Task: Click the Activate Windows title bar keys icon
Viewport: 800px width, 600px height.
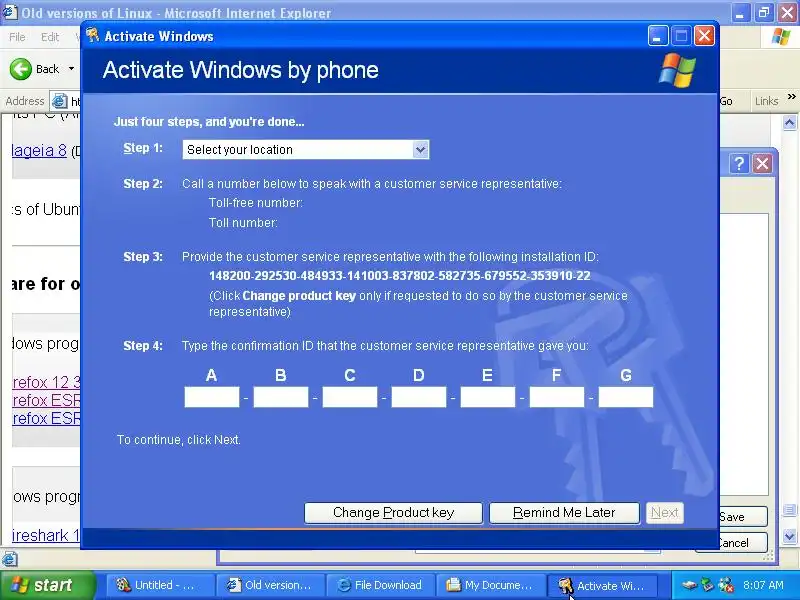Action: click(x=92, y=36)
